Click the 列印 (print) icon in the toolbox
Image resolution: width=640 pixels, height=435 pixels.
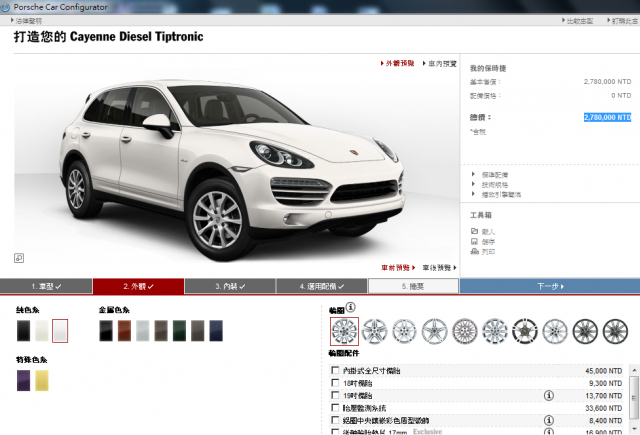click(x=474, y=251)
